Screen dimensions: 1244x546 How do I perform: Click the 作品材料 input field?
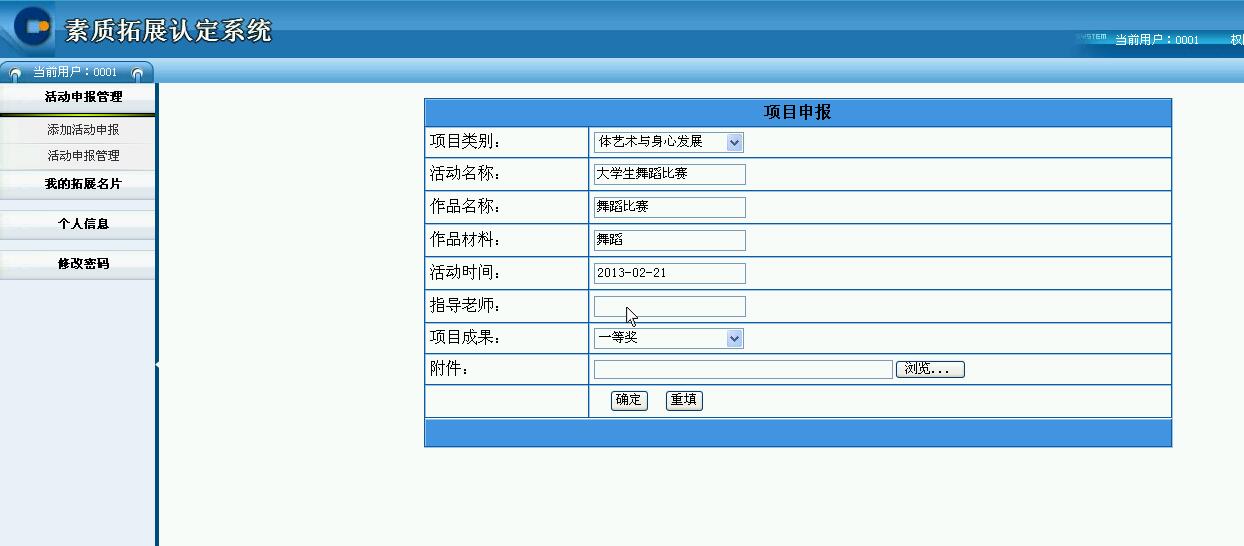[x=669, y=240]
